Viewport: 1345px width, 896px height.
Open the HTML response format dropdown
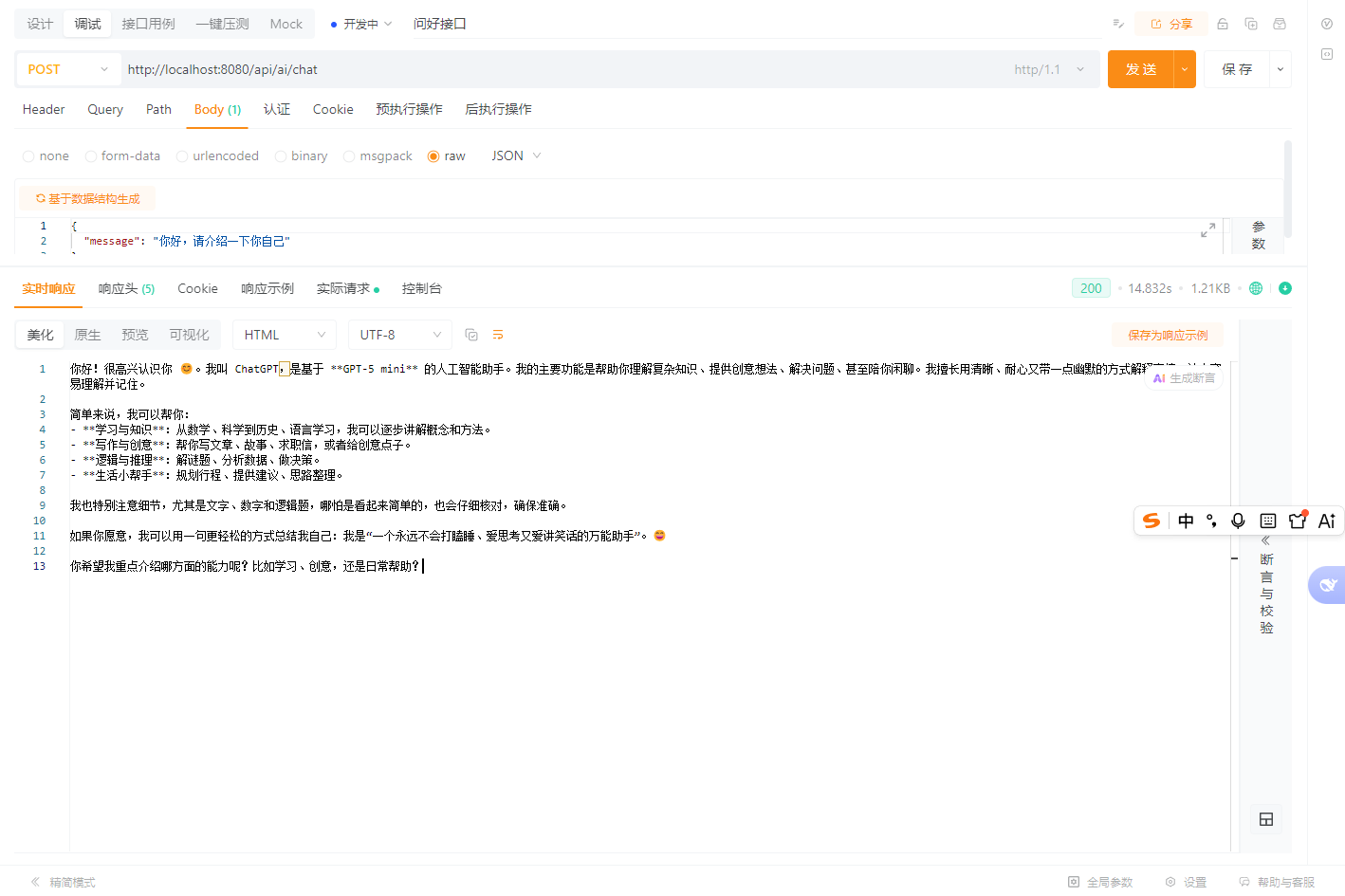tap(285, 335)
